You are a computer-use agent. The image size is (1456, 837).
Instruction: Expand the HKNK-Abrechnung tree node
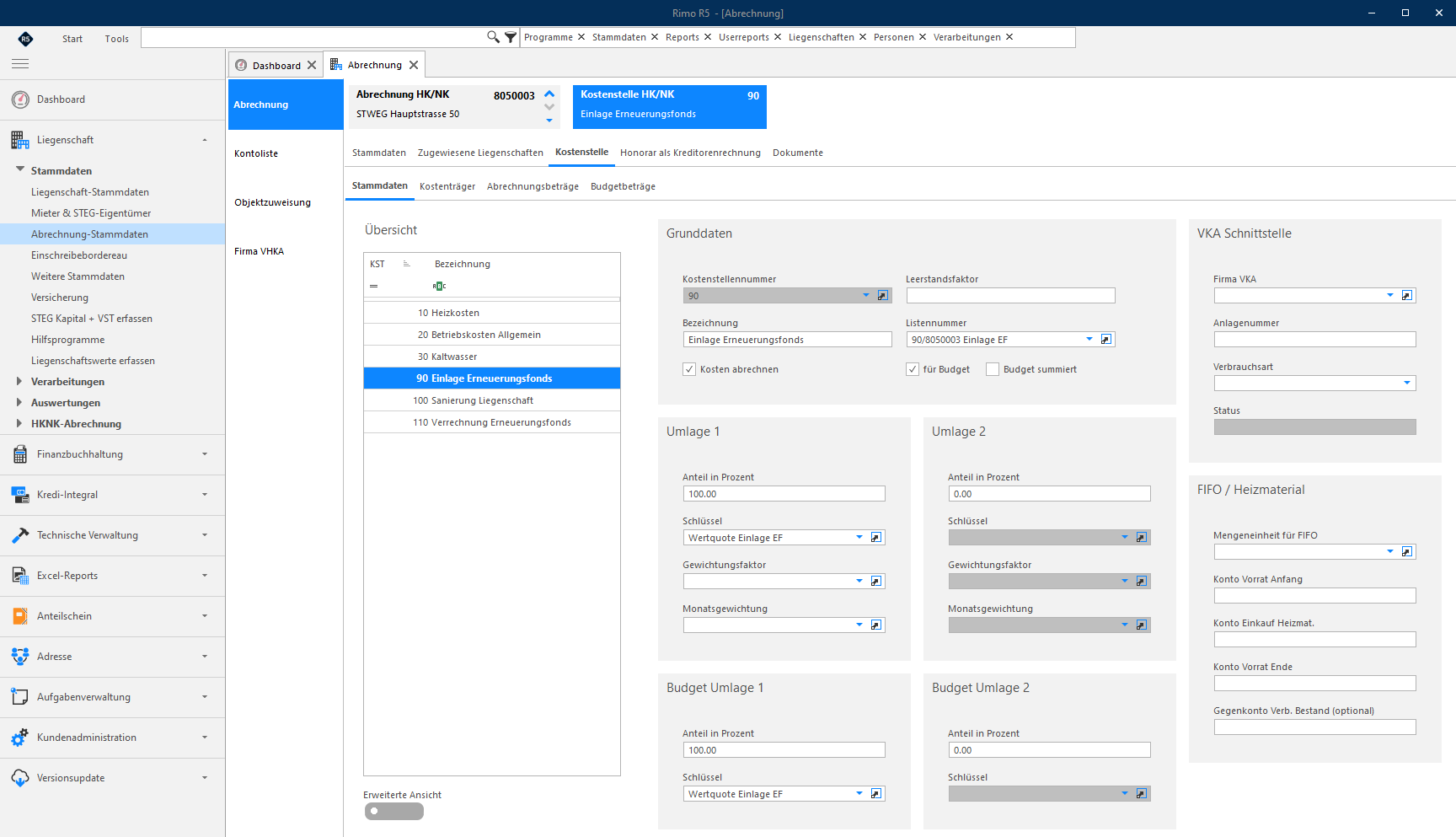[x=19, y=424]
